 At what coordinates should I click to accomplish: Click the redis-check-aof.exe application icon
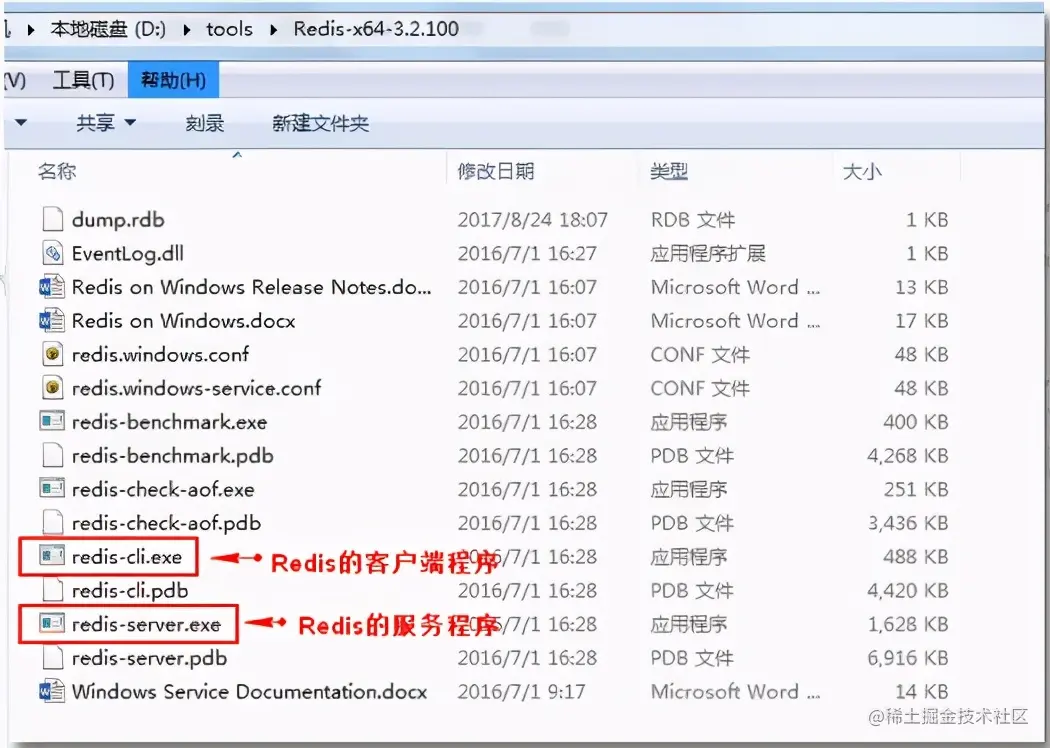[x=52, y=489]
